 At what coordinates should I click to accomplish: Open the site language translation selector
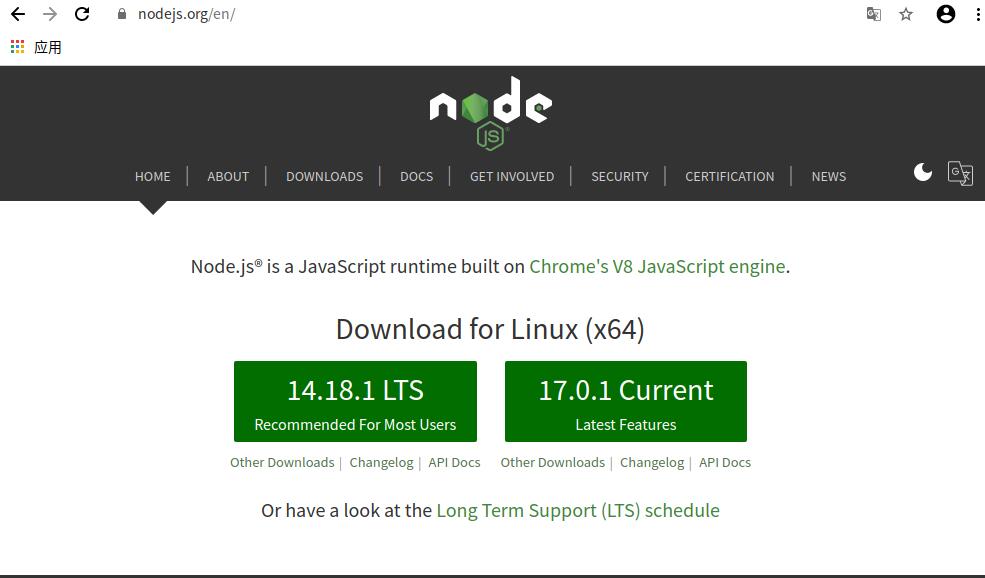point(960,173)
